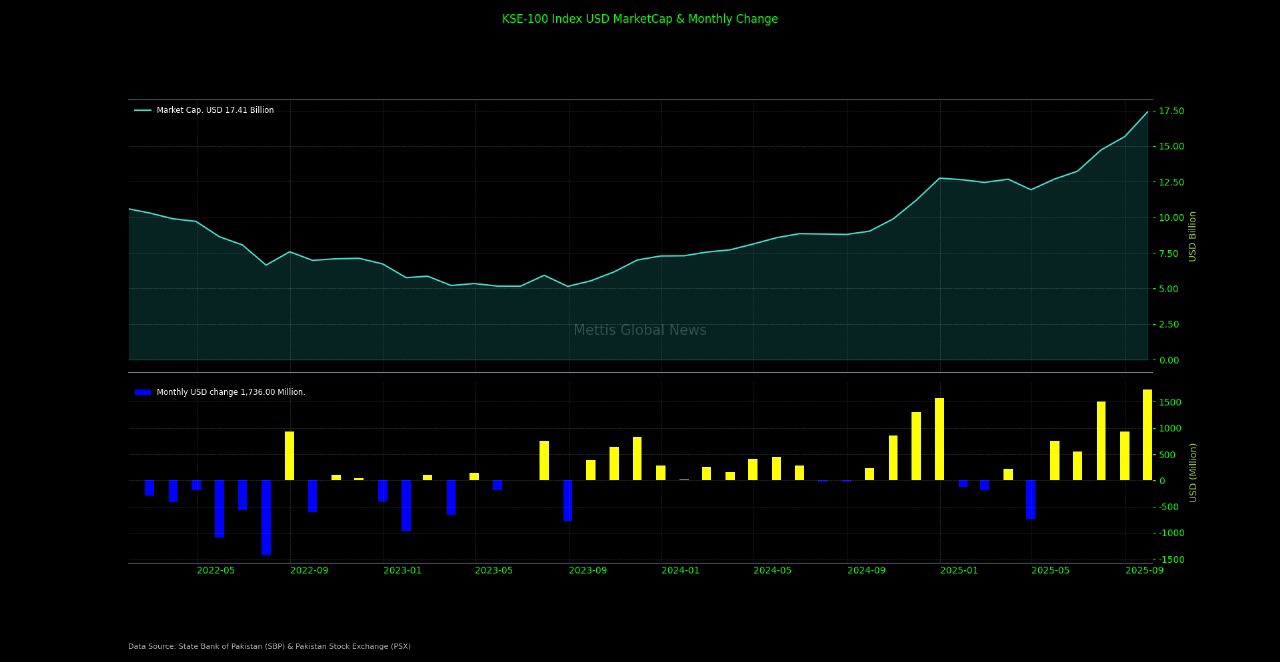
Task: Click the 1500 tick on the lower y-axis
Action: 1170,402
